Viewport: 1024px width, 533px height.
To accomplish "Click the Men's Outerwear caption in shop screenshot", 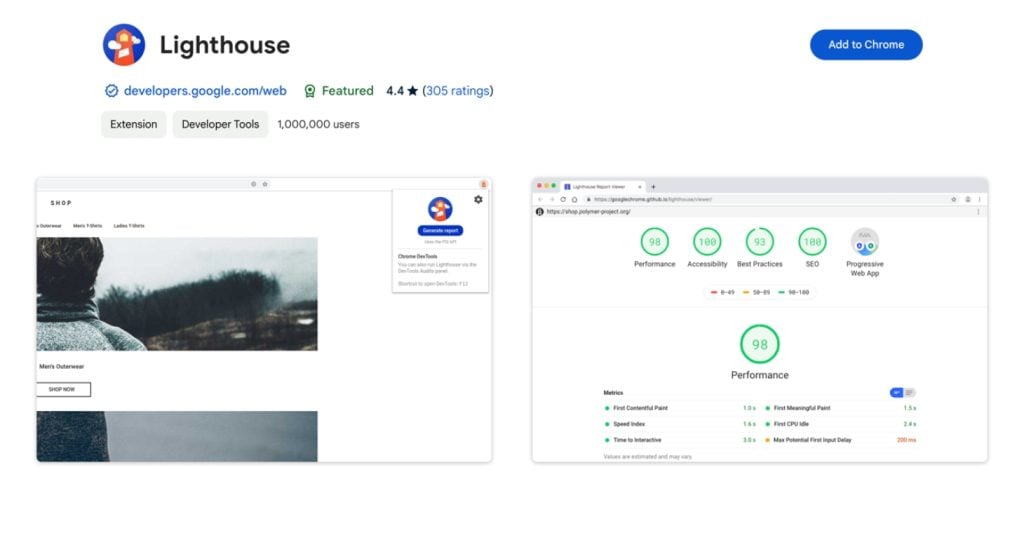I will (x=61, y=366).
